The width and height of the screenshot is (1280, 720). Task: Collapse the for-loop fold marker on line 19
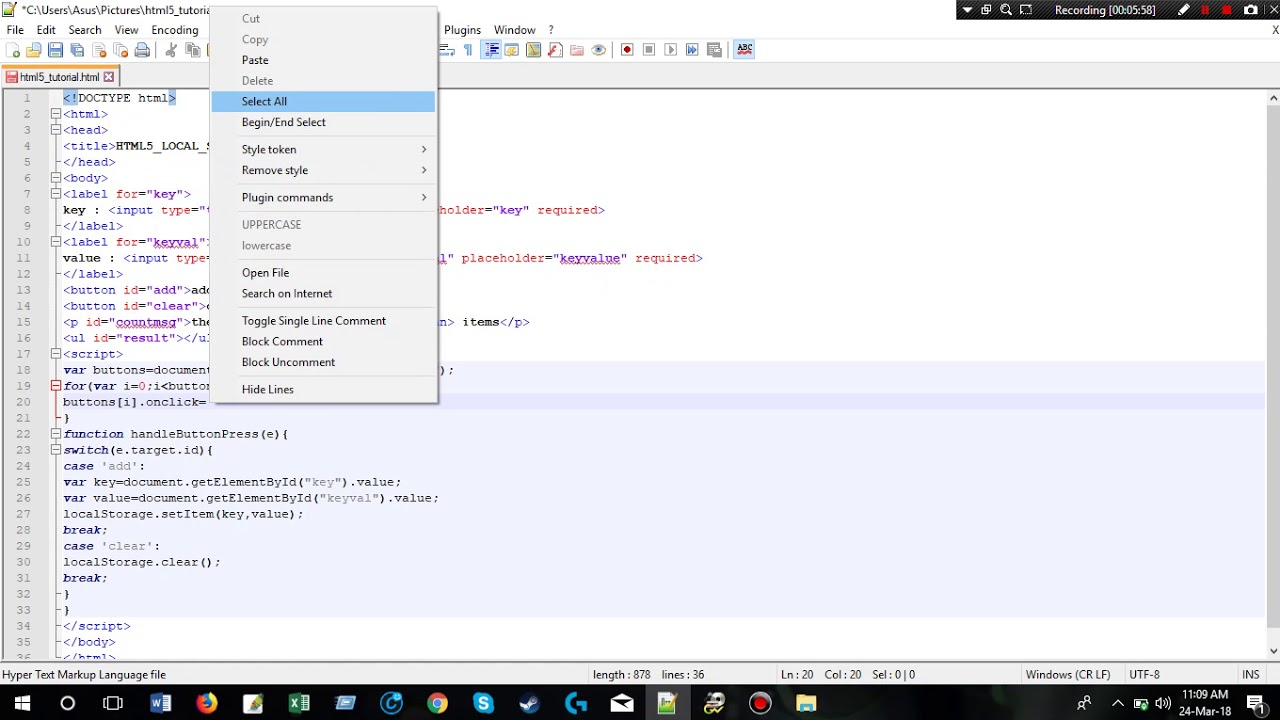tap(56, 386)
